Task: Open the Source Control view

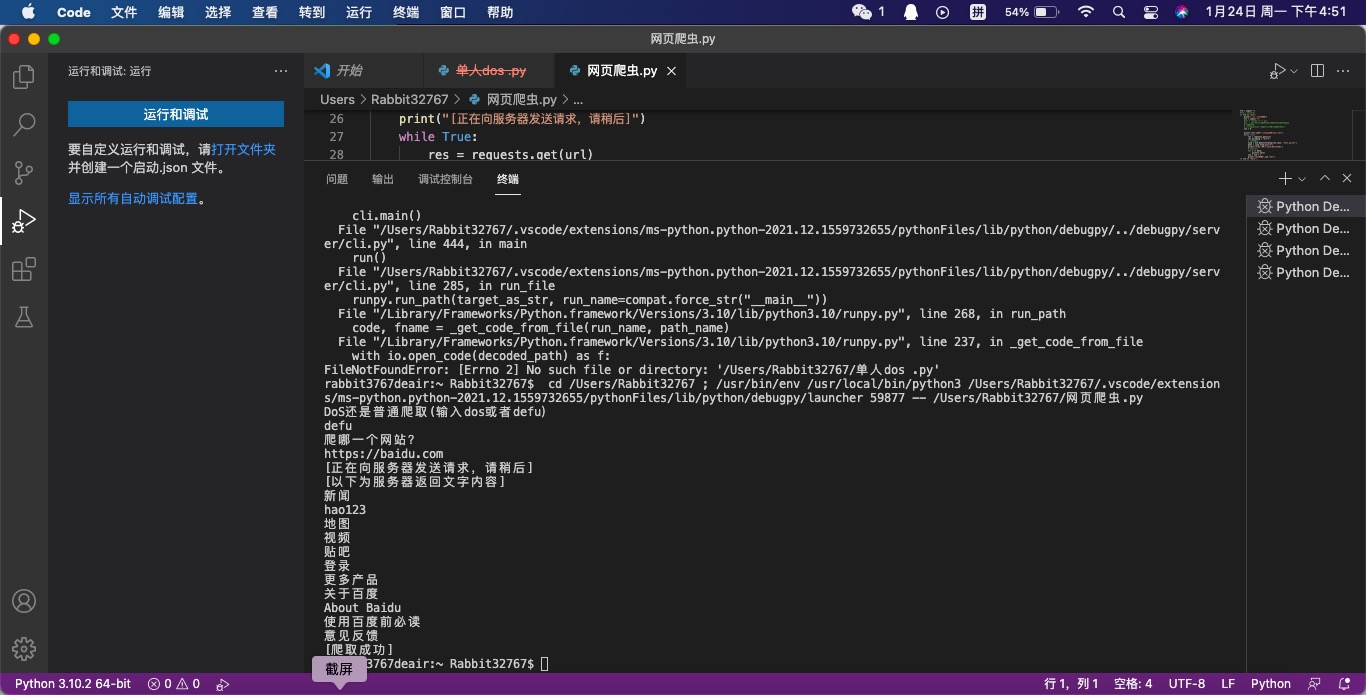Action: click(x=24, y=173)
